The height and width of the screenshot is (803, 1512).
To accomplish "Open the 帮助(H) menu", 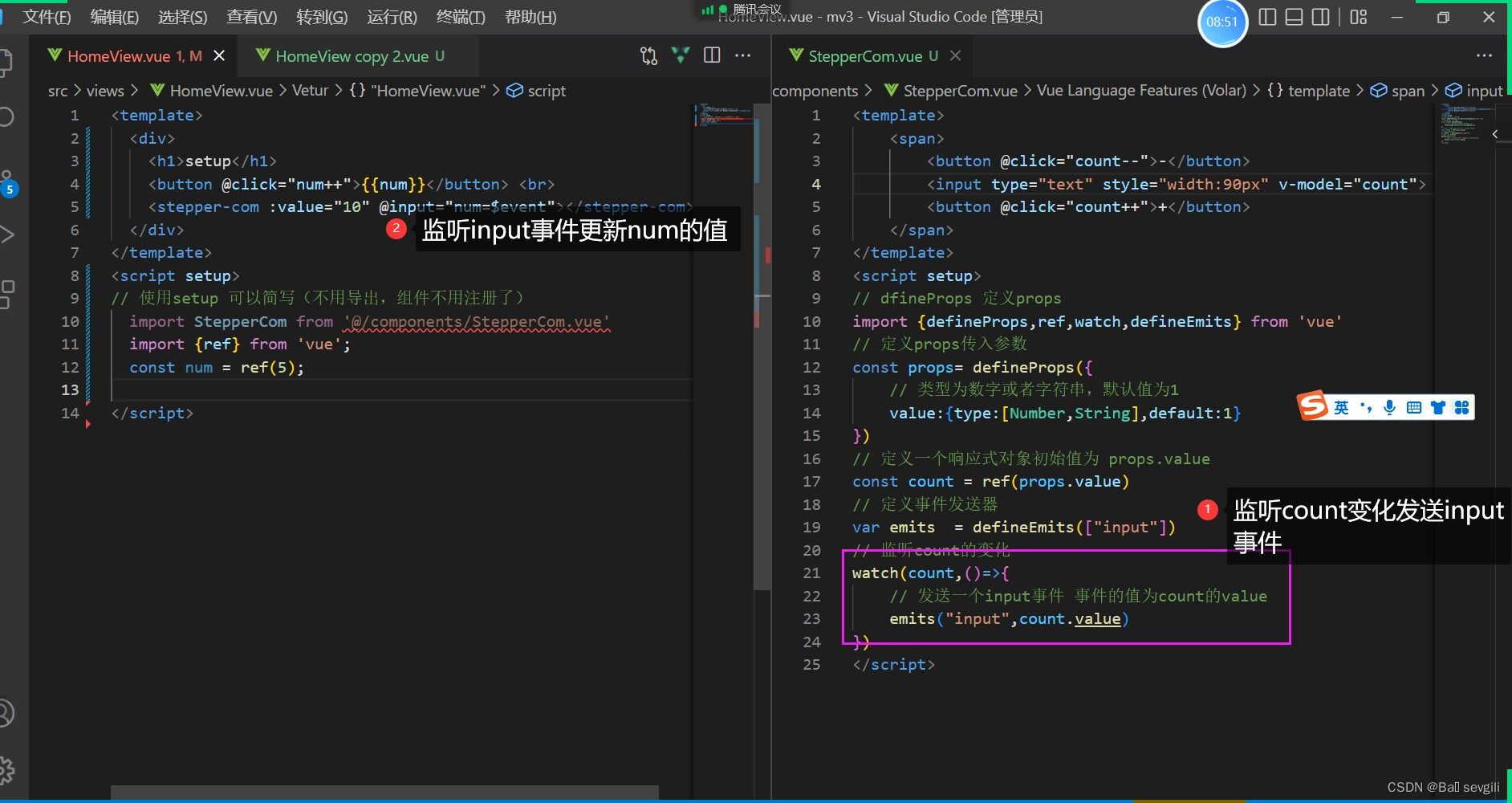I will point(530,17).
